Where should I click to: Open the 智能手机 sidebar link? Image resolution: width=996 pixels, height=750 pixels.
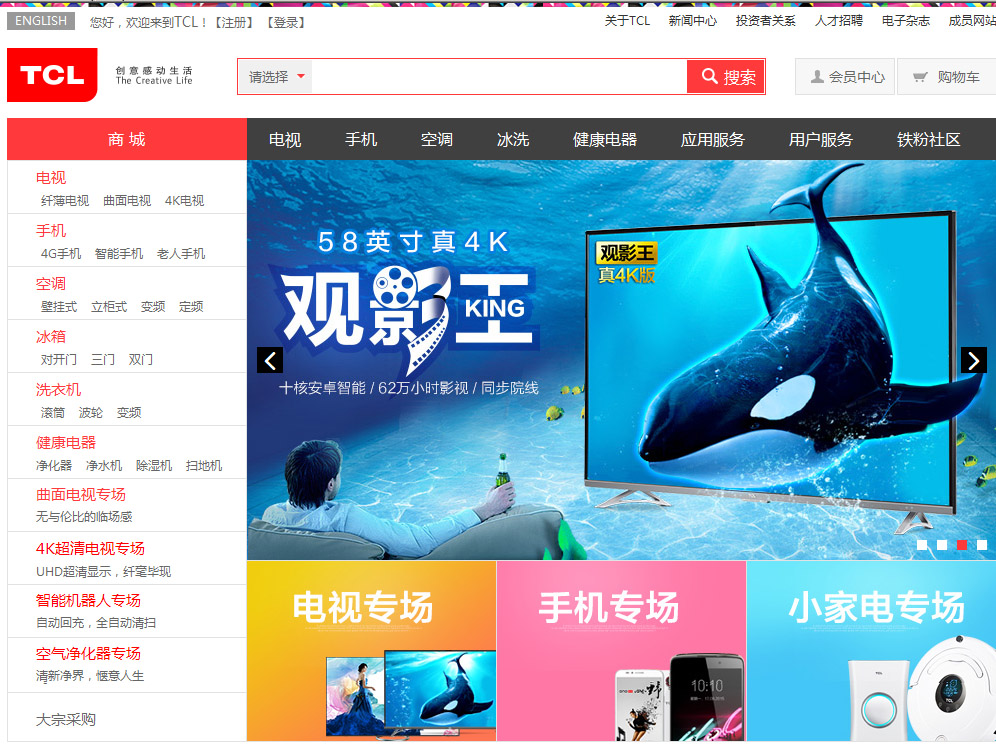point(119,254)
